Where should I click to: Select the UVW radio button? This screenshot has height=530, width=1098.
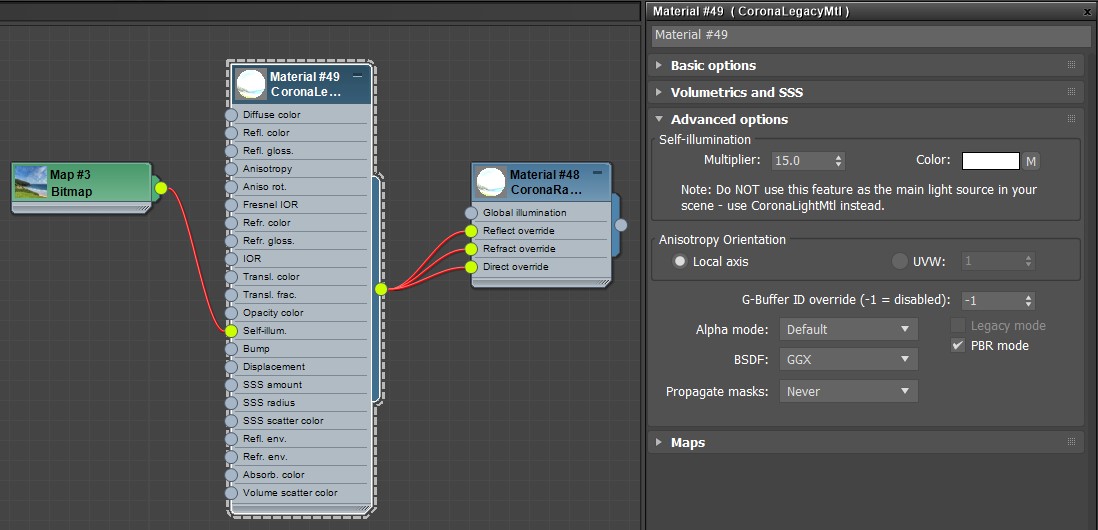pyautogui.click(x=899, y=261)
